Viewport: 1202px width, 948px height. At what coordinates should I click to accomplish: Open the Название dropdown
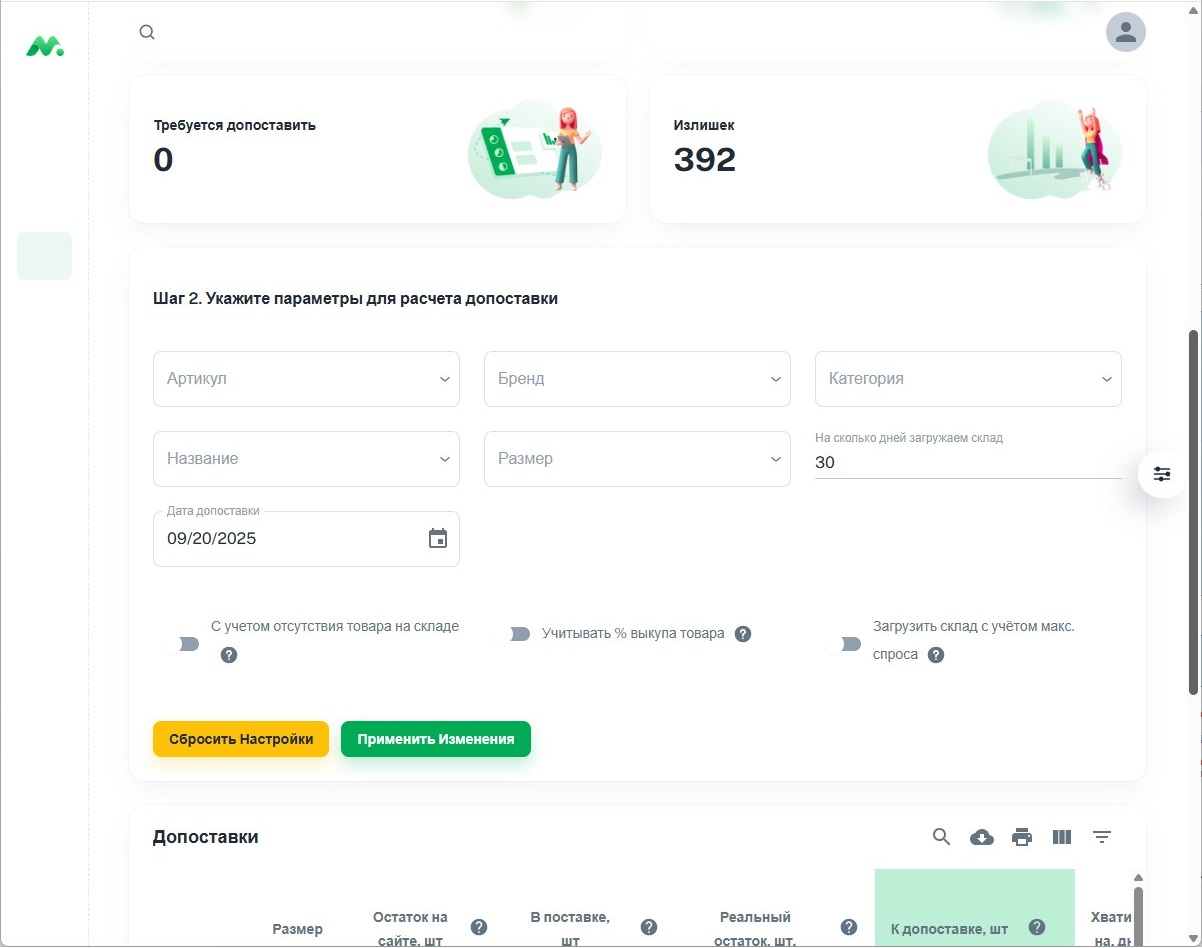click(306, 459)
